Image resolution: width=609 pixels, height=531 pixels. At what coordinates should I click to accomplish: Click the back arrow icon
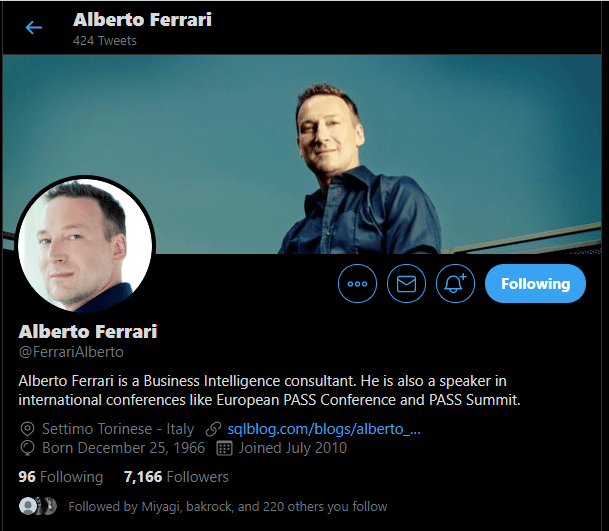(34, 28)
